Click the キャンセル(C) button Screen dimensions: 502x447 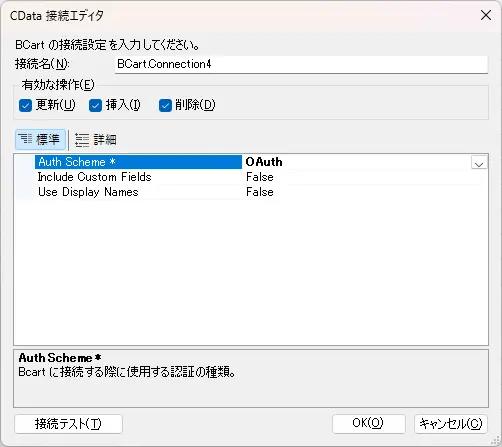(x=451, y=424)
